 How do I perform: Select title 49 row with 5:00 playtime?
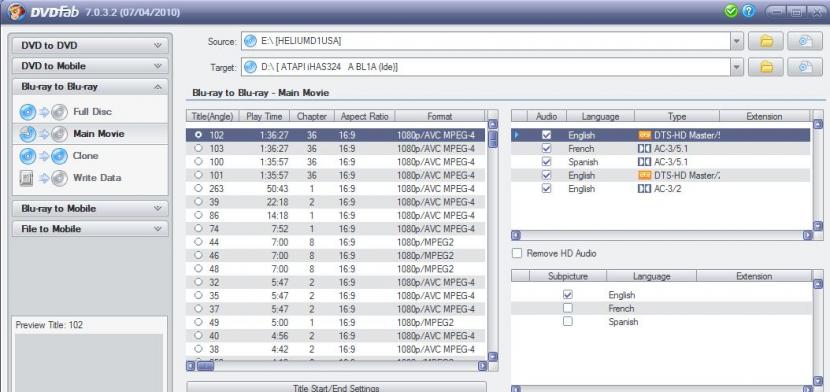(x=336, y=322)
